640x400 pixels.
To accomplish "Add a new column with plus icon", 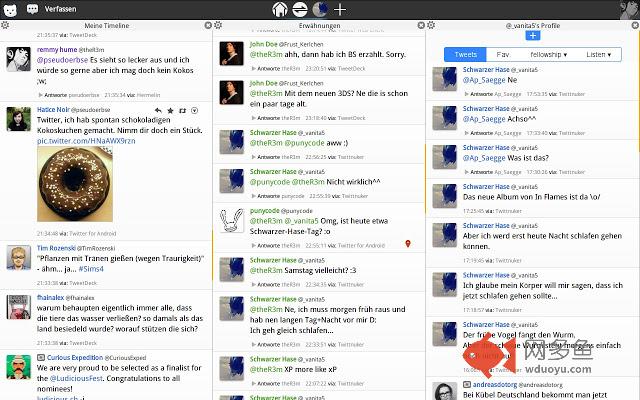I will pos(340,9).
